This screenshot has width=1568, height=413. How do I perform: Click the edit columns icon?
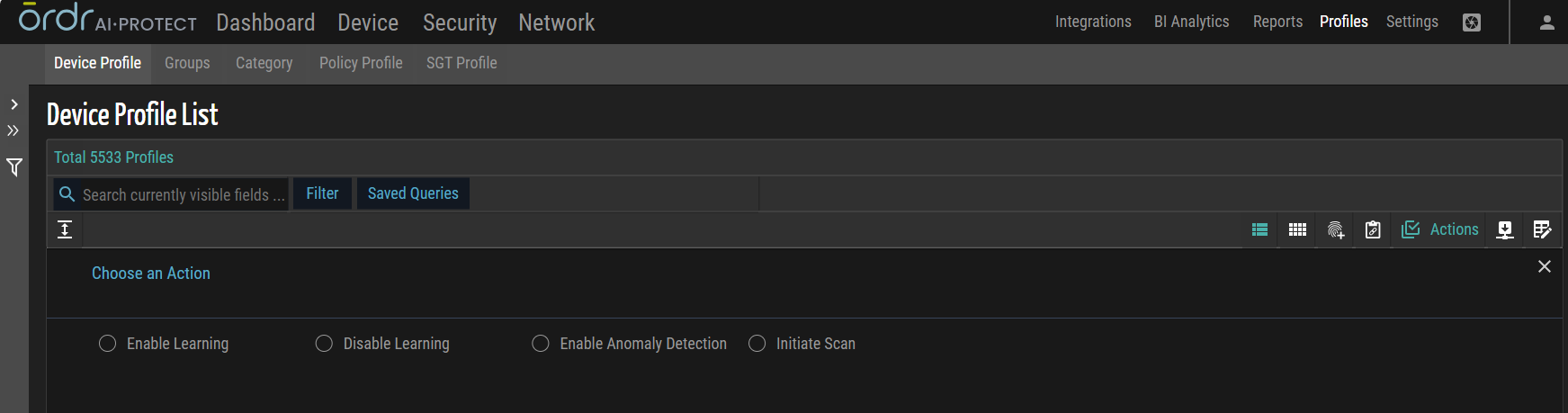pos(1542,229)
